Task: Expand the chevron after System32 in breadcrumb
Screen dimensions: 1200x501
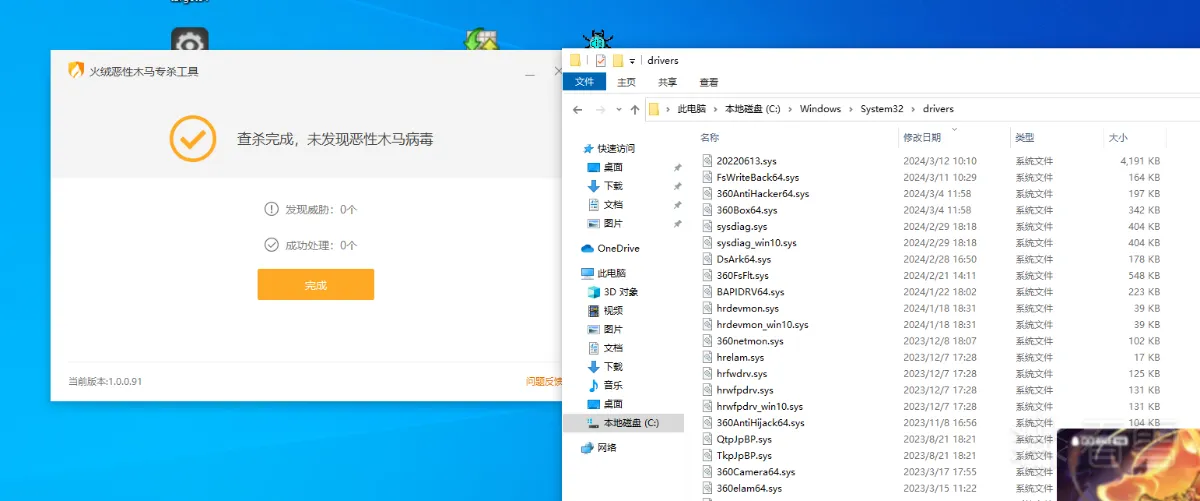Action: pyautogui.click(x=913, y=109)
